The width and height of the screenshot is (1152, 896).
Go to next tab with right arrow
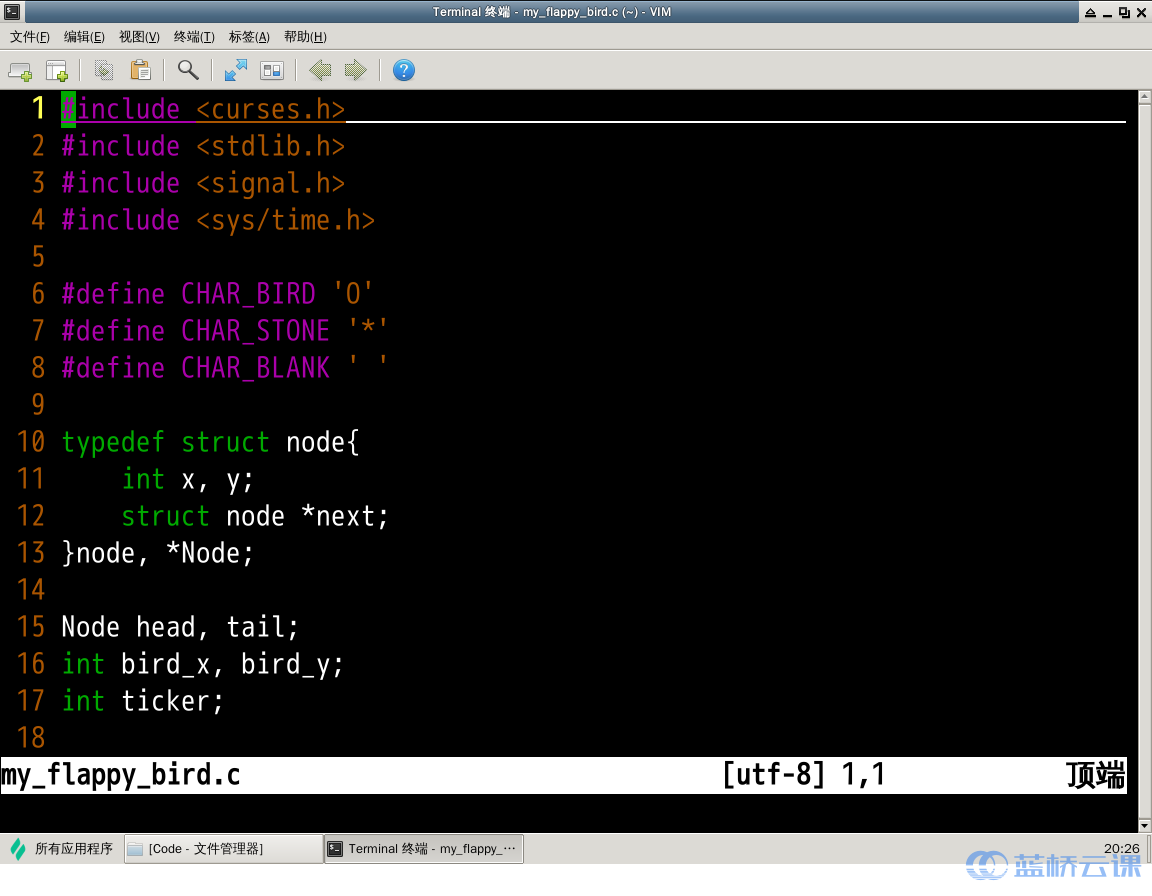coord(355,70)
